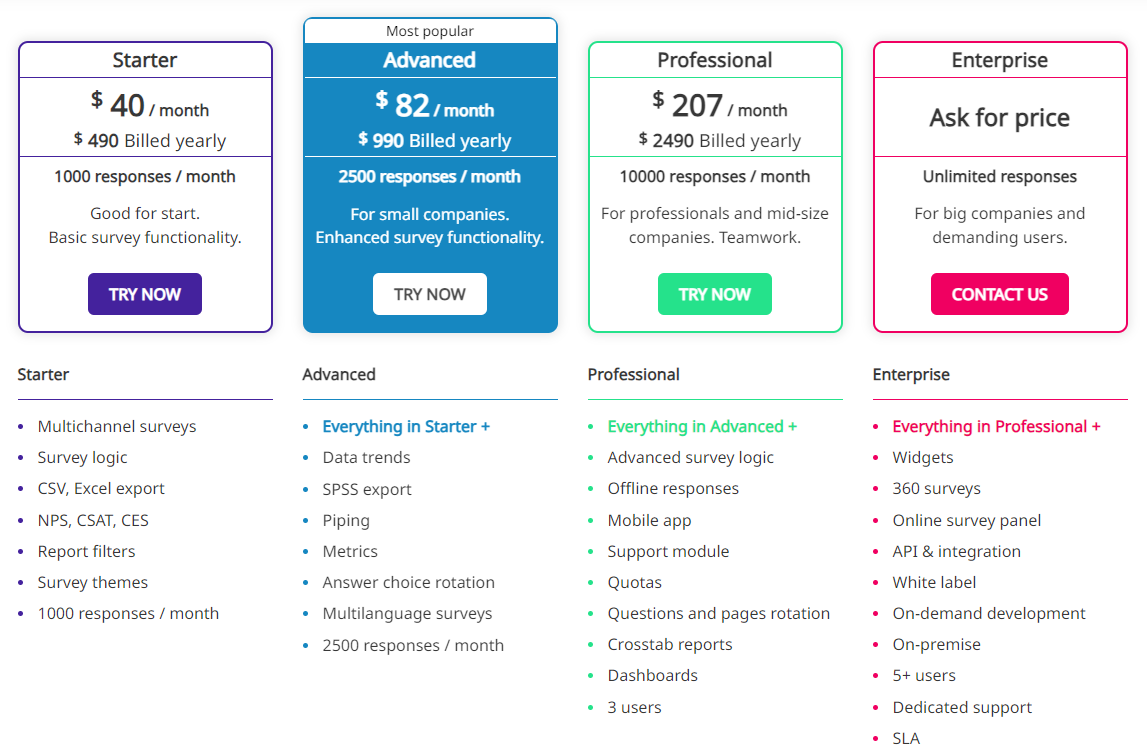Image resolution: width=1147 pixels, height=751 pixels.
Task: Click the Crosstab reports feature item
Action: [670, 644]
